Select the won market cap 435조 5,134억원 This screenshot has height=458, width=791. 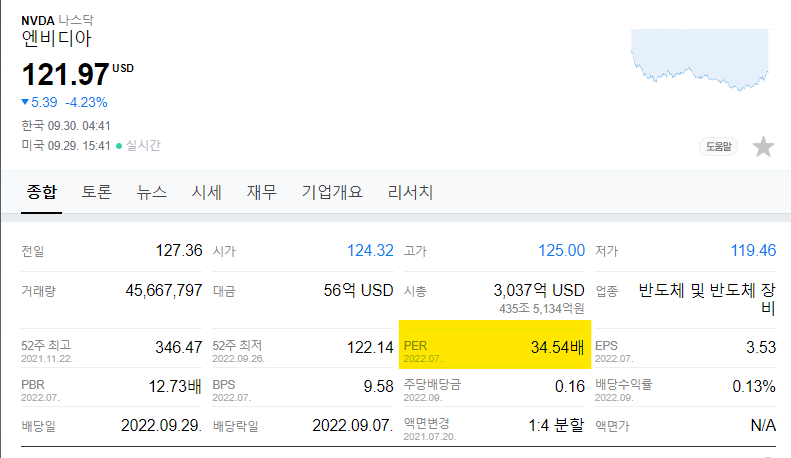542,308
